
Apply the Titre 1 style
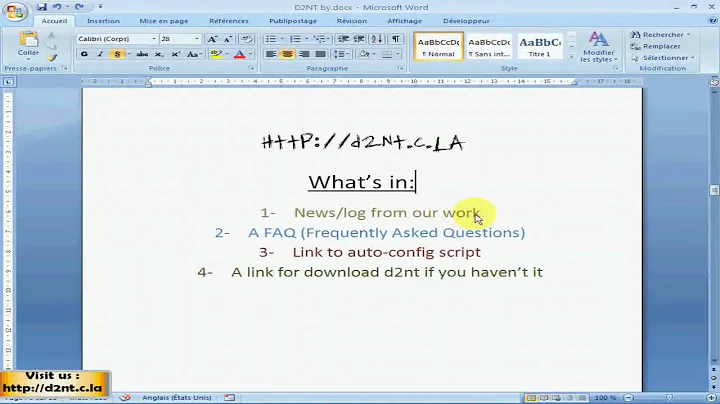click(x=540, y=46)
